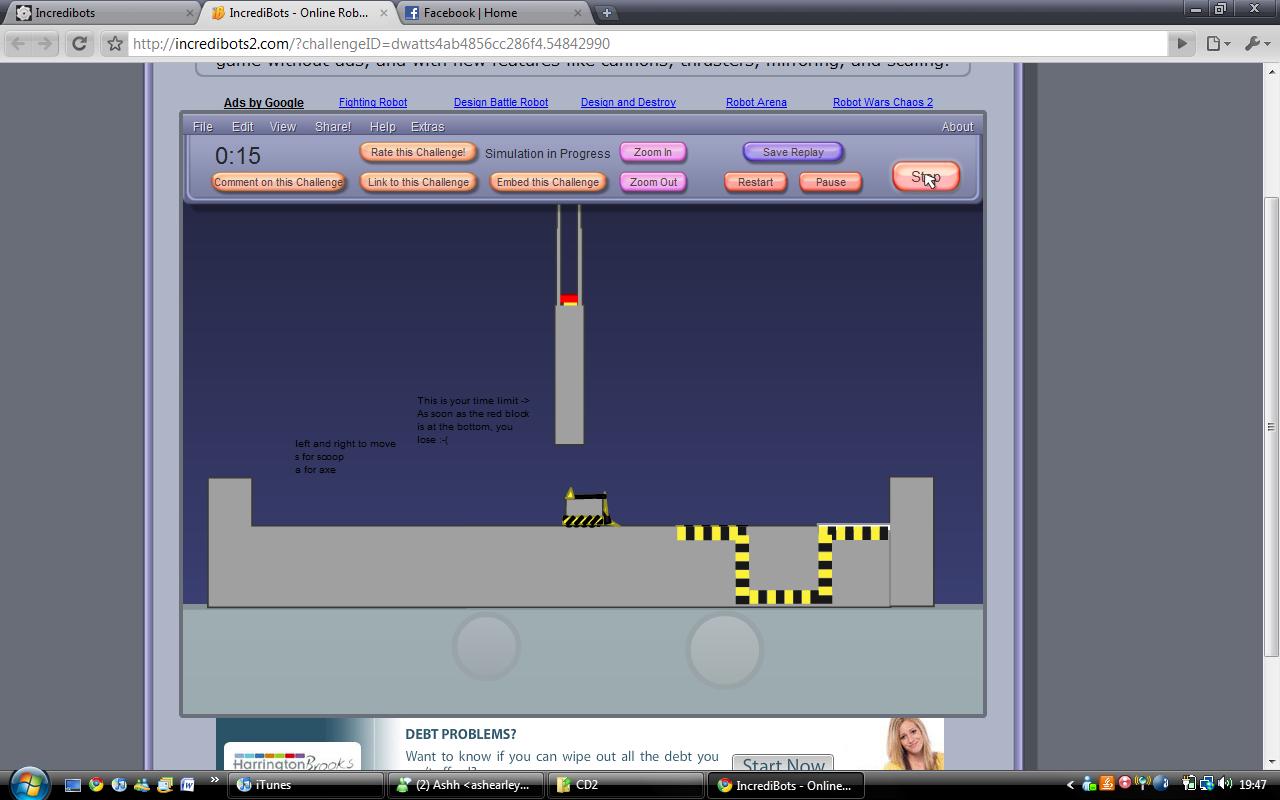
Task: Restart the simulation
Action: pyautogui.click(x=755, y=182)
